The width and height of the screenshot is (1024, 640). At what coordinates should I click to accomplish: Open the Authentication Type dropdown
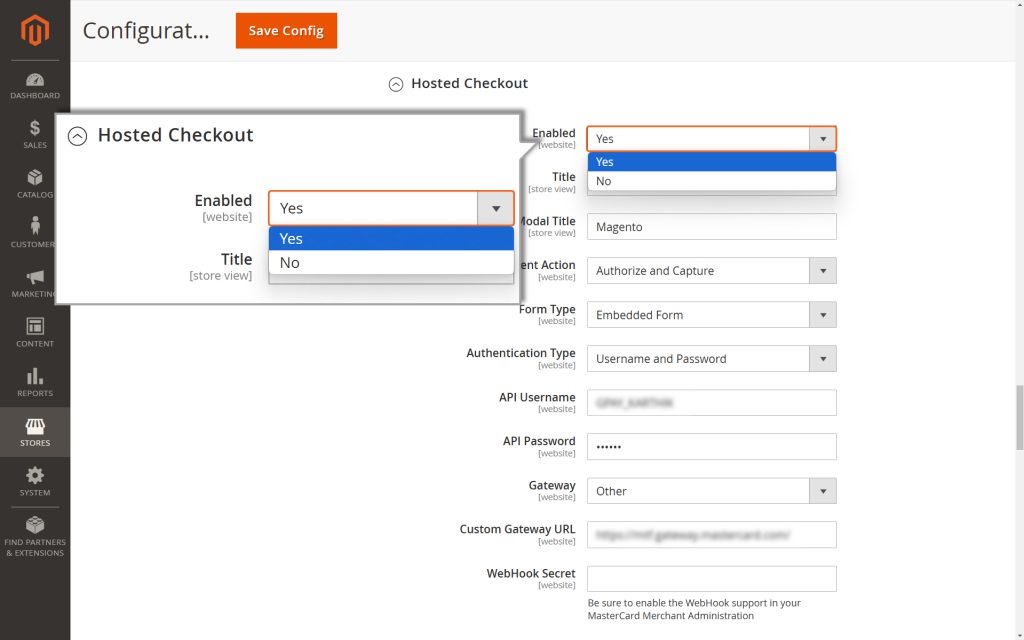711,359
